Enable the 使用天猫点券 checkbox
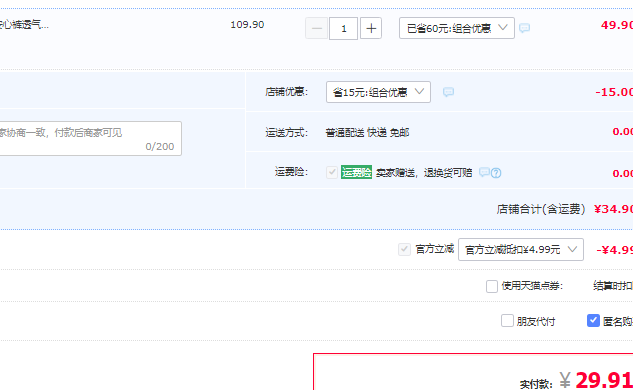This screenshot has width=633, height=390. tap(492, 286)
